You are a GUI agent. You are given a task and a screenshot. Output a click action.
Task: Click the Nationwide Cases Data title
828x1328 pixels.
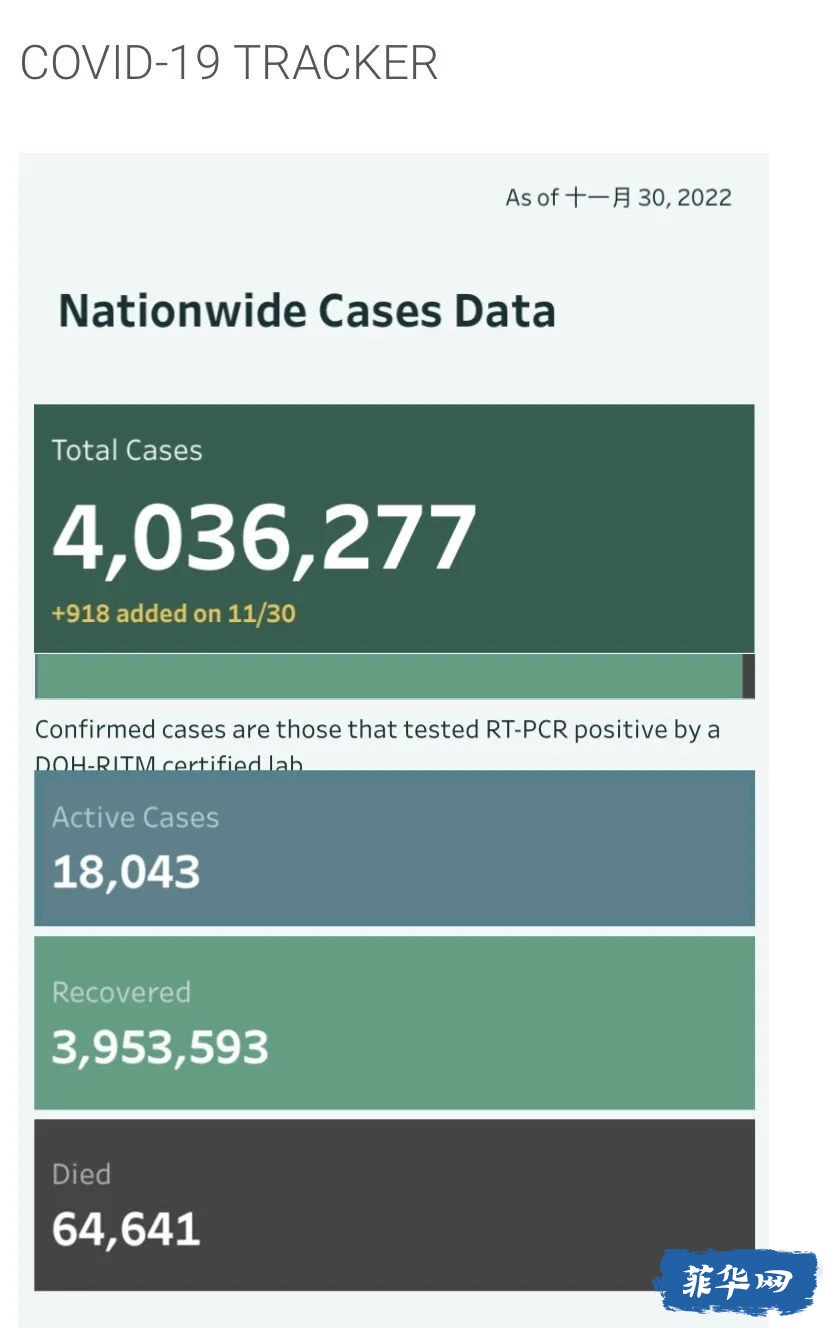[307, 310]
